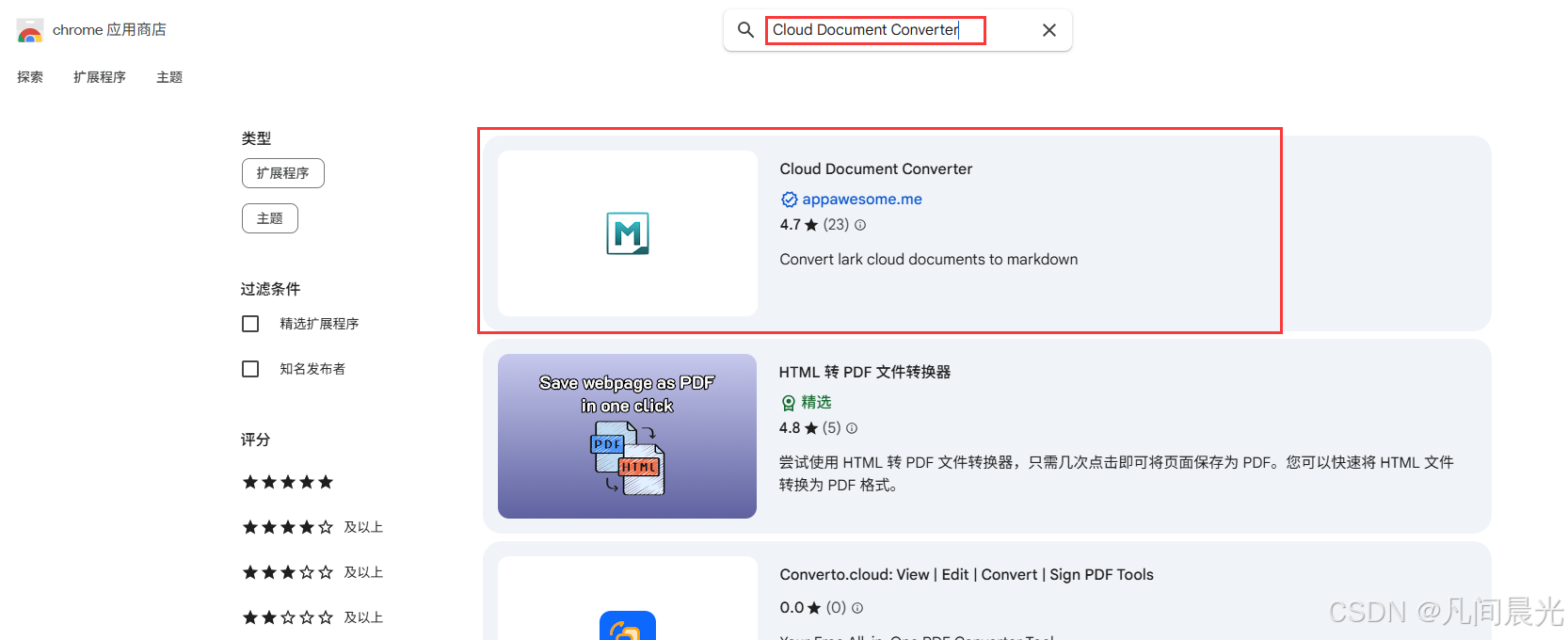Click the info icon next to 4.8 (5) rating
Image resolution: width=1568 pixels, height=640 pixels.
click(852, 428)
